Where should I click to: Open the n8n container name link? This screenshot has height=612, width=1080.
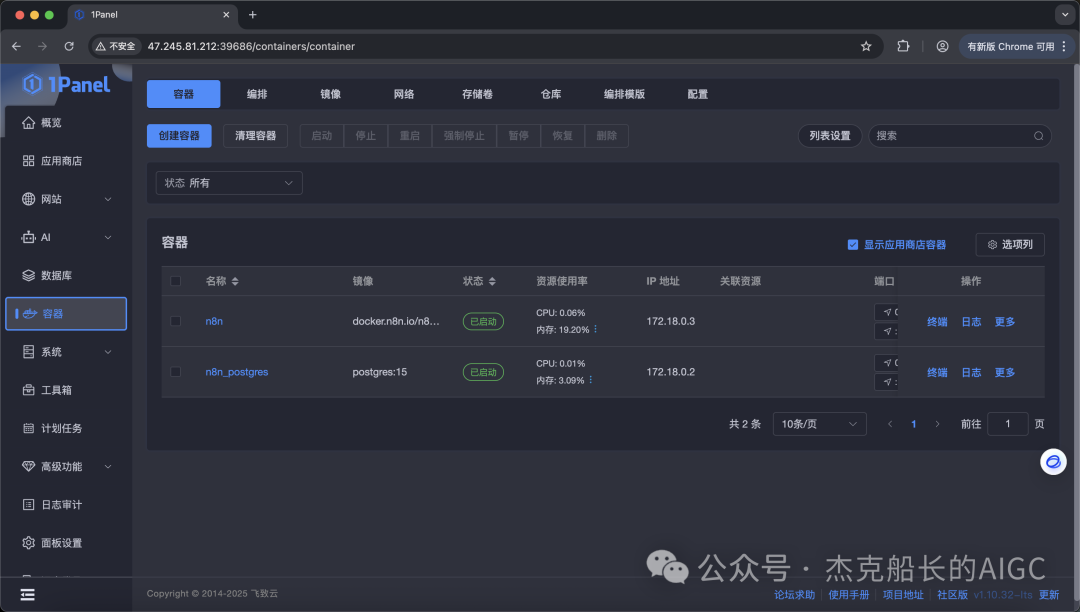[214, 321]
